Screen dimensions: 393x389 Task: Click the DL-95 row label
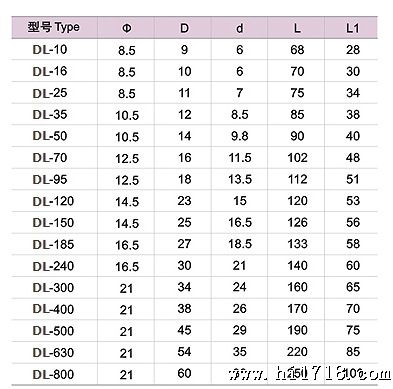tap(50, 179)
